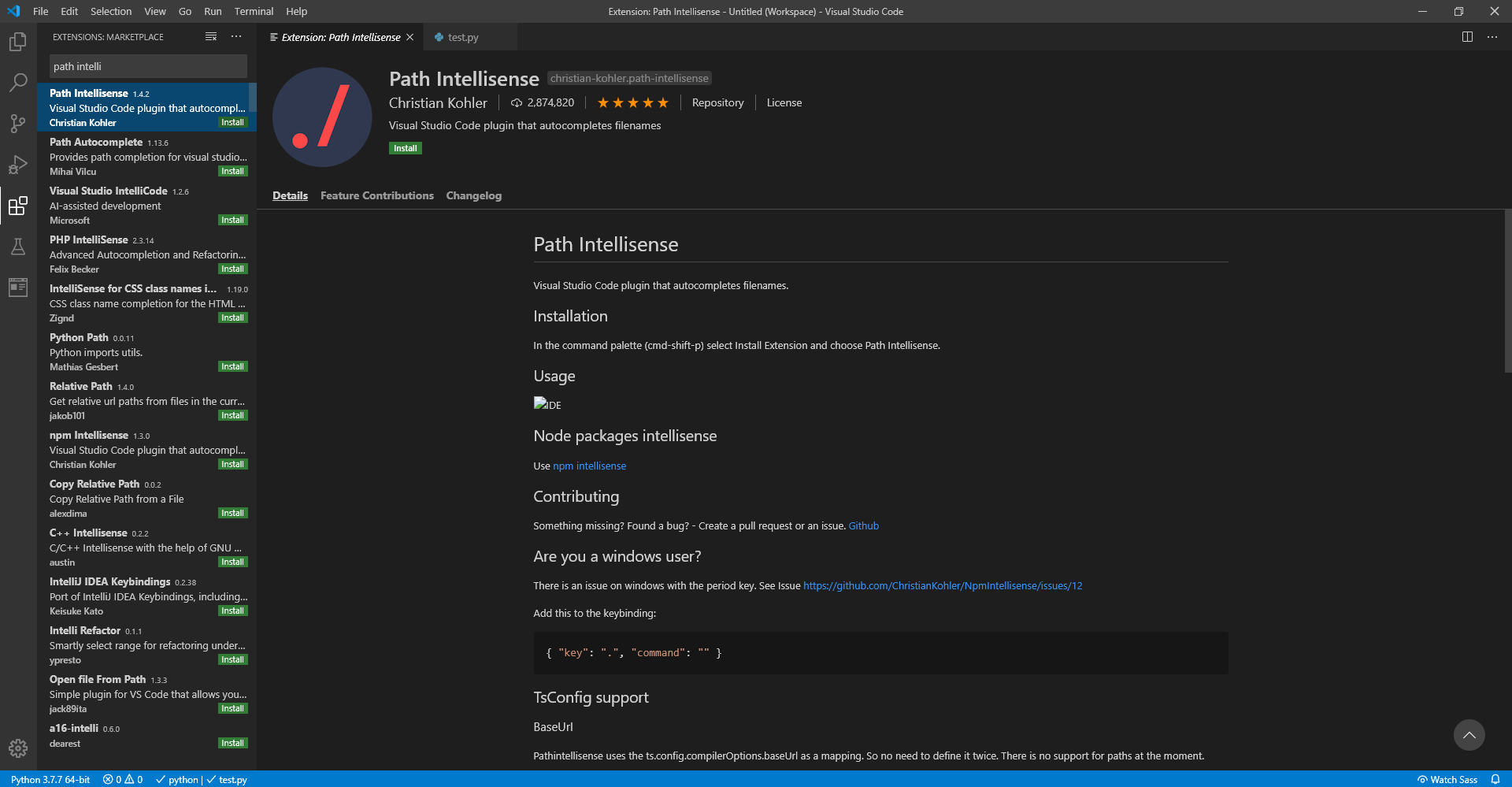1512x787 pixels.
Task: Select Open file From Path entry
Action: point(146,693)
